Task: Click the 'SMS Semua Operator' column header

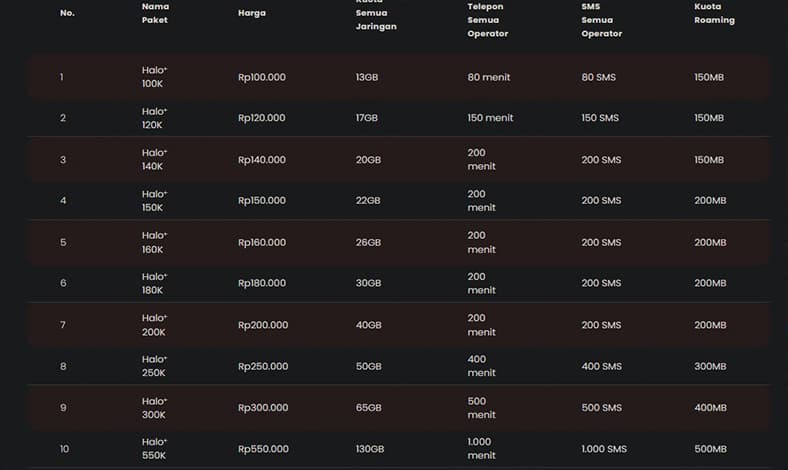Action: tap(602, 20)
